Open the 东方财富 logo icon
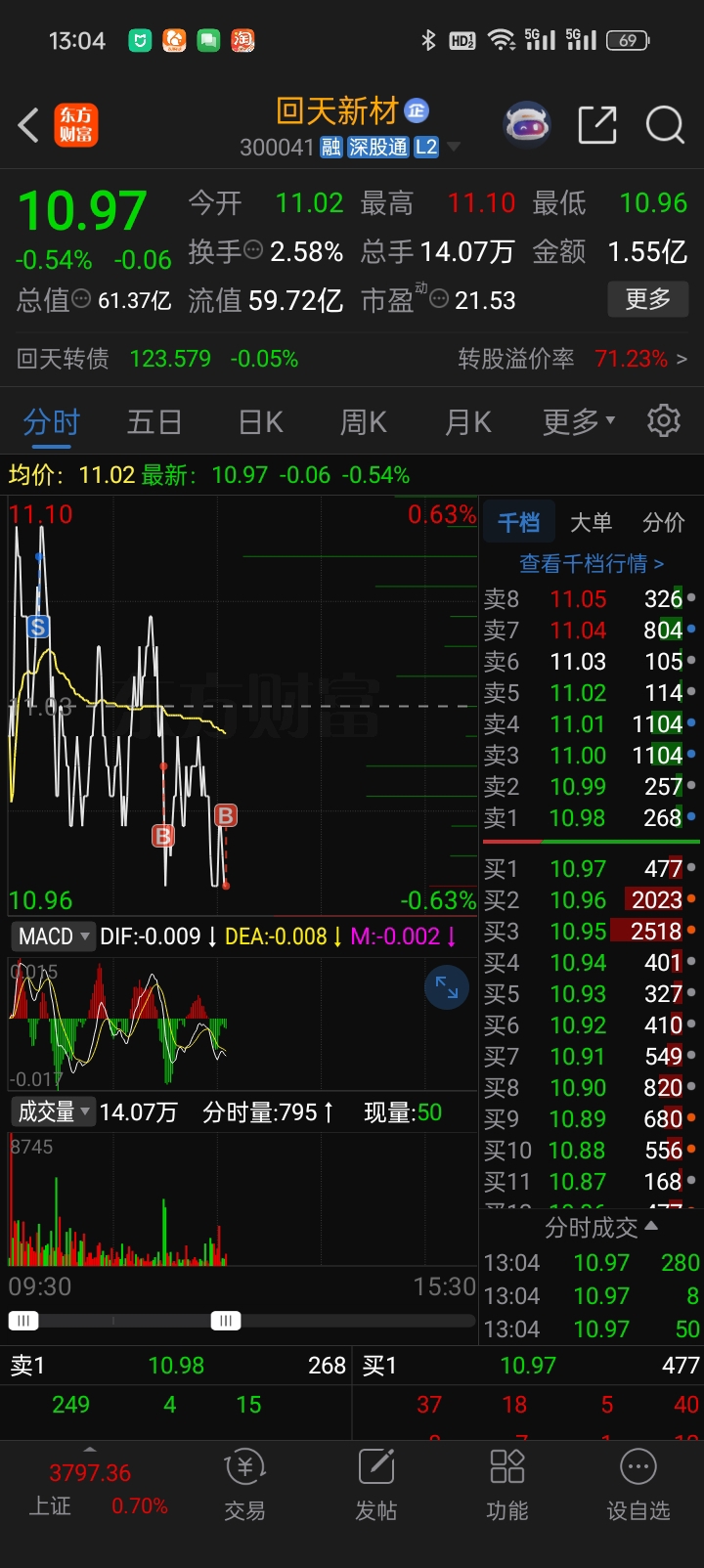Screen dimensions: 704x1568 [75, 125]
